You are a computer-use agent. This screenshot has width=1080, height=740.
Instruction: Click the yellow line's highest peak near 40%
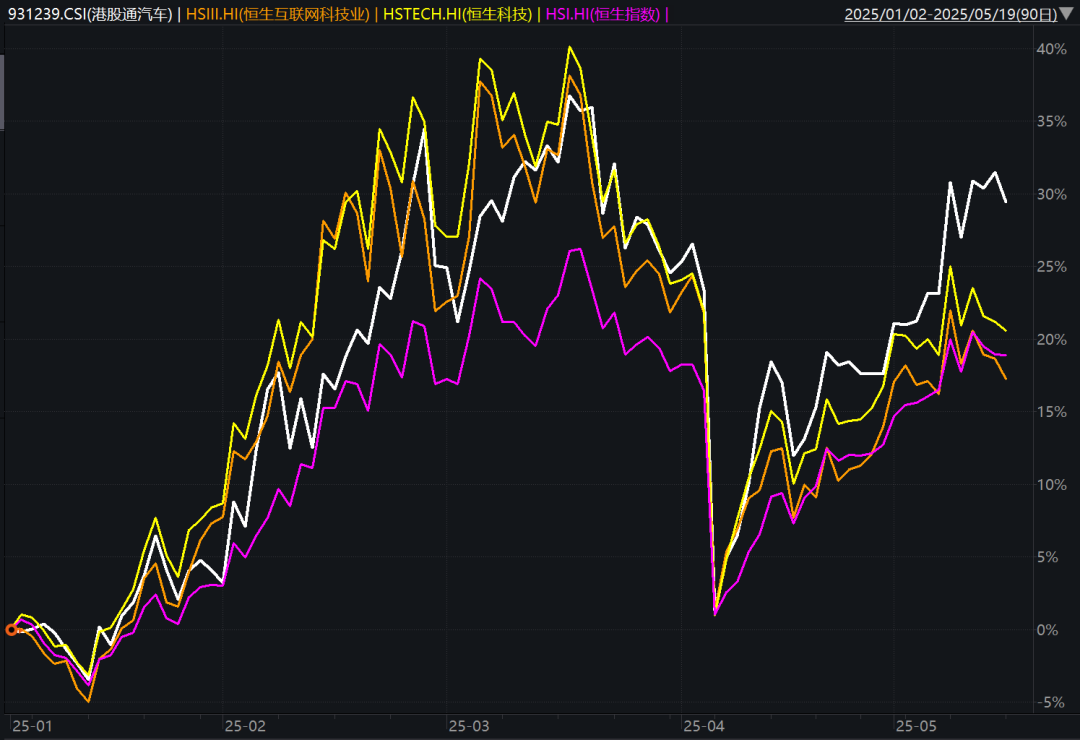pyautogui.click(x=570, y=48)
